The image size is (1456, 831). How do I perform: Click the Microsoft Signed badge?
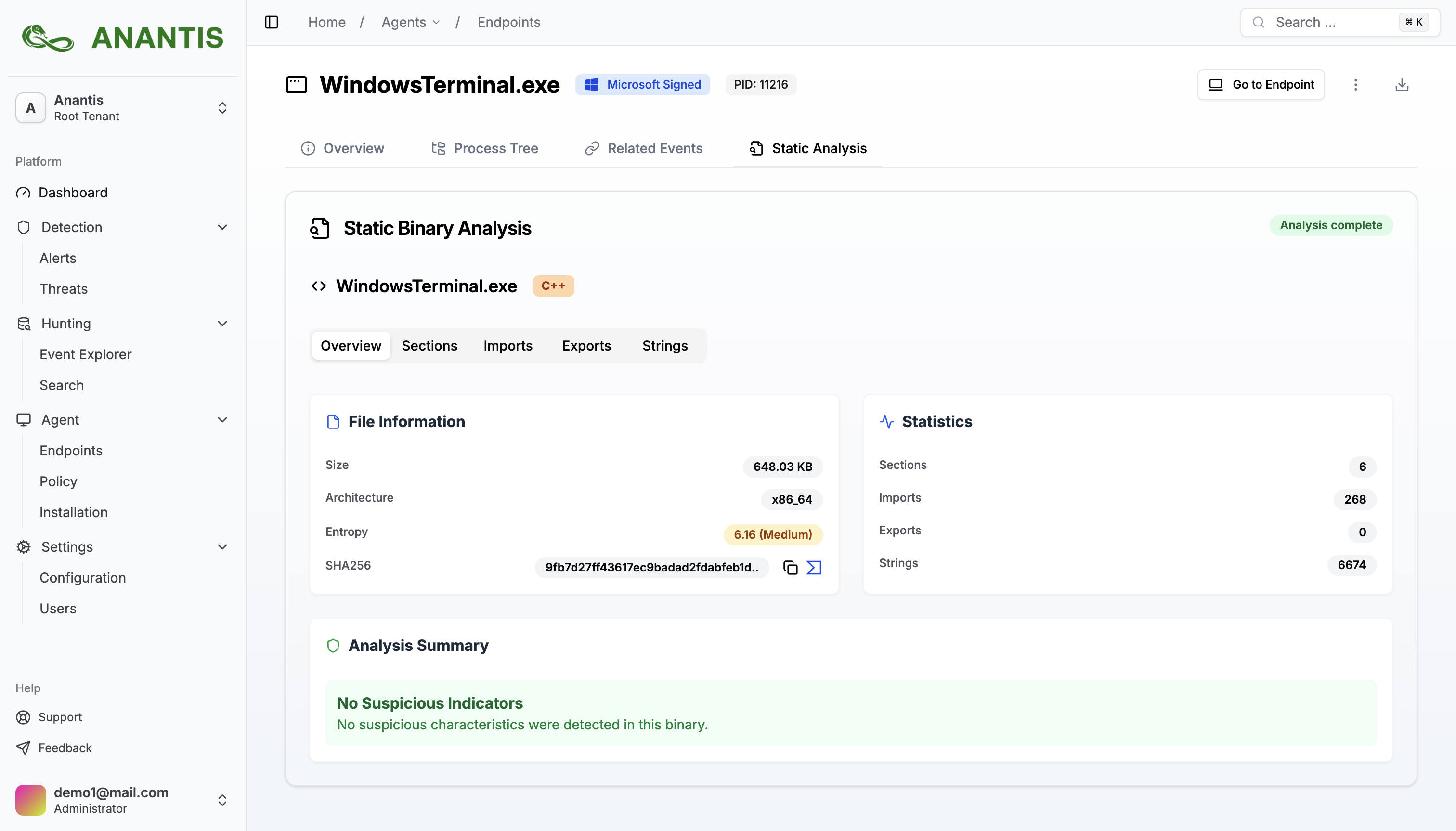tap(642, 84)
